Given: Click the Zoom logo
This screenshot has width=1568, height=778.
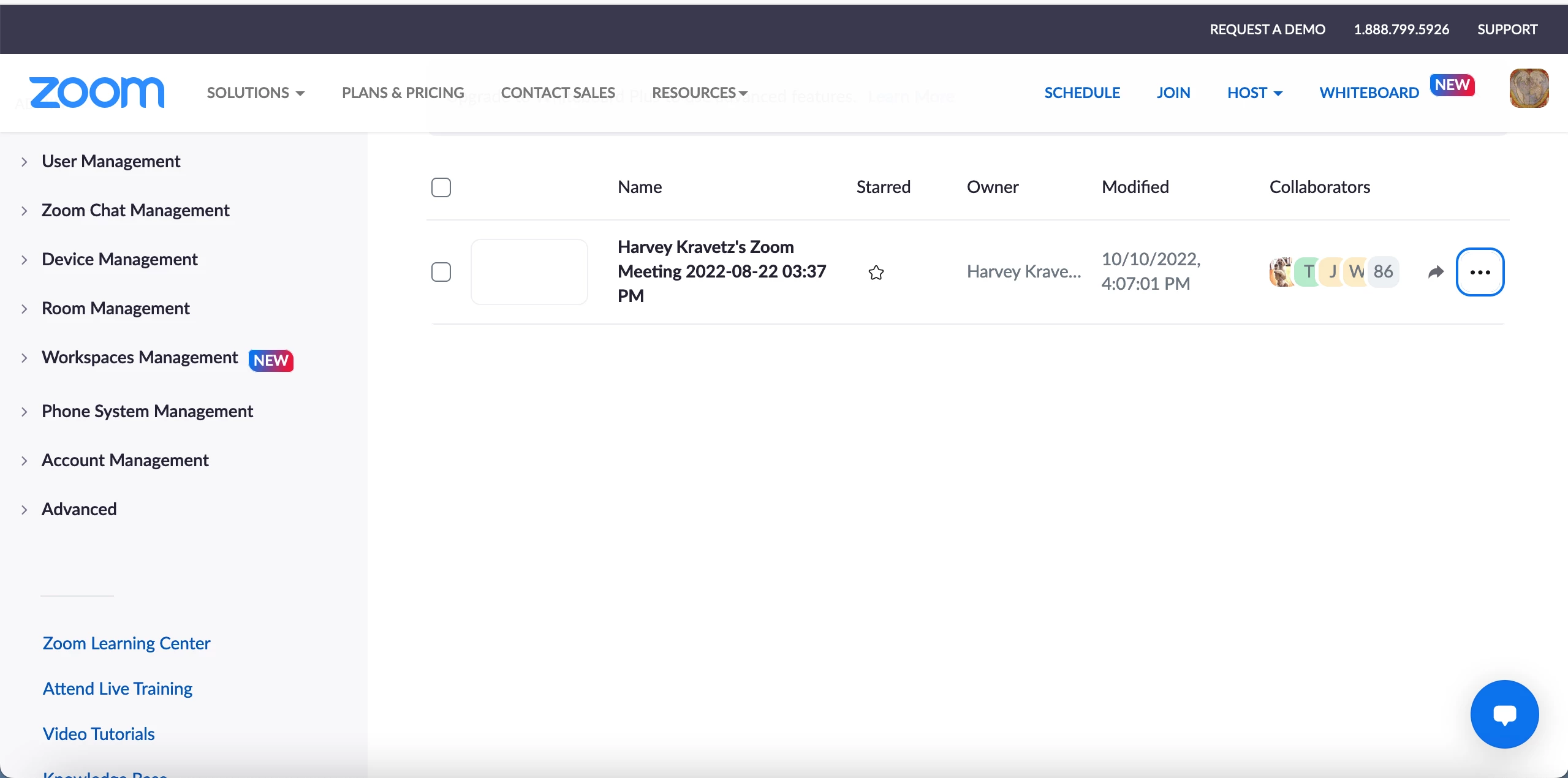Looking at the screenshot, I should tap(97, 93).
